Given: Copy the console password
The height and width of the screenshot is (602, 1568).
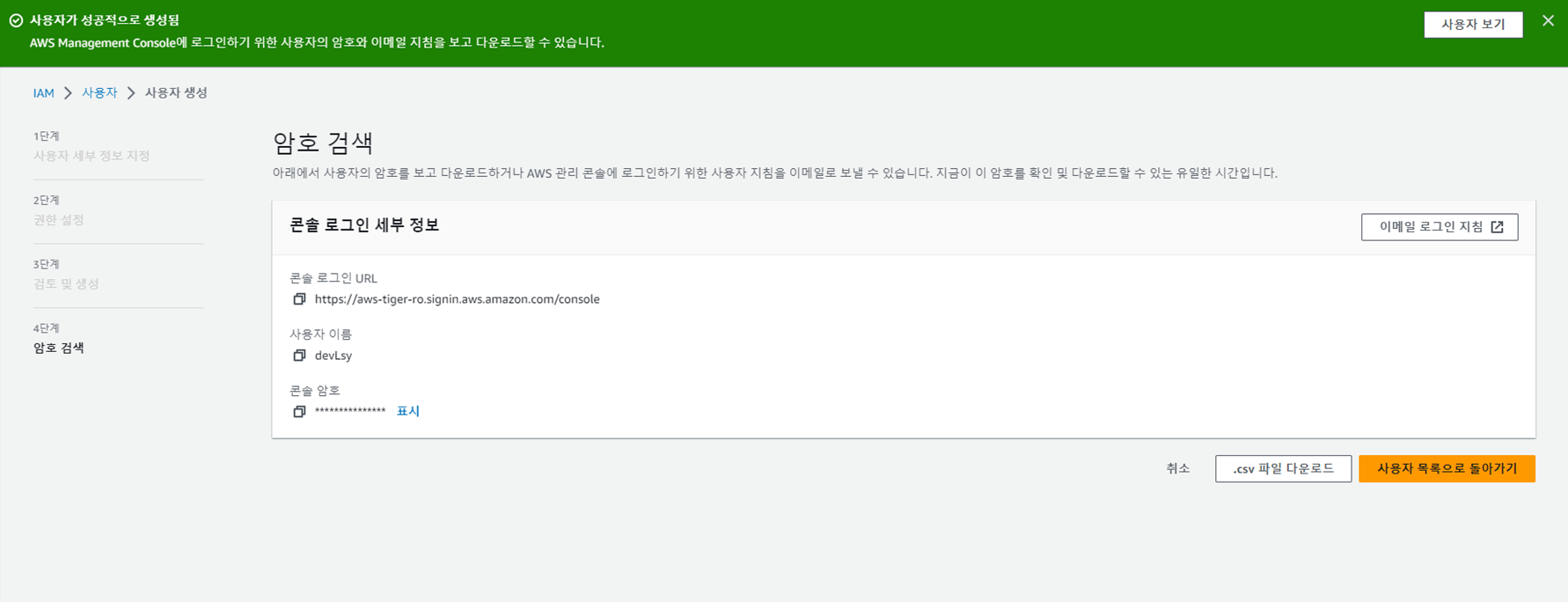Looking at the screenshot, I should click(299, 411).
